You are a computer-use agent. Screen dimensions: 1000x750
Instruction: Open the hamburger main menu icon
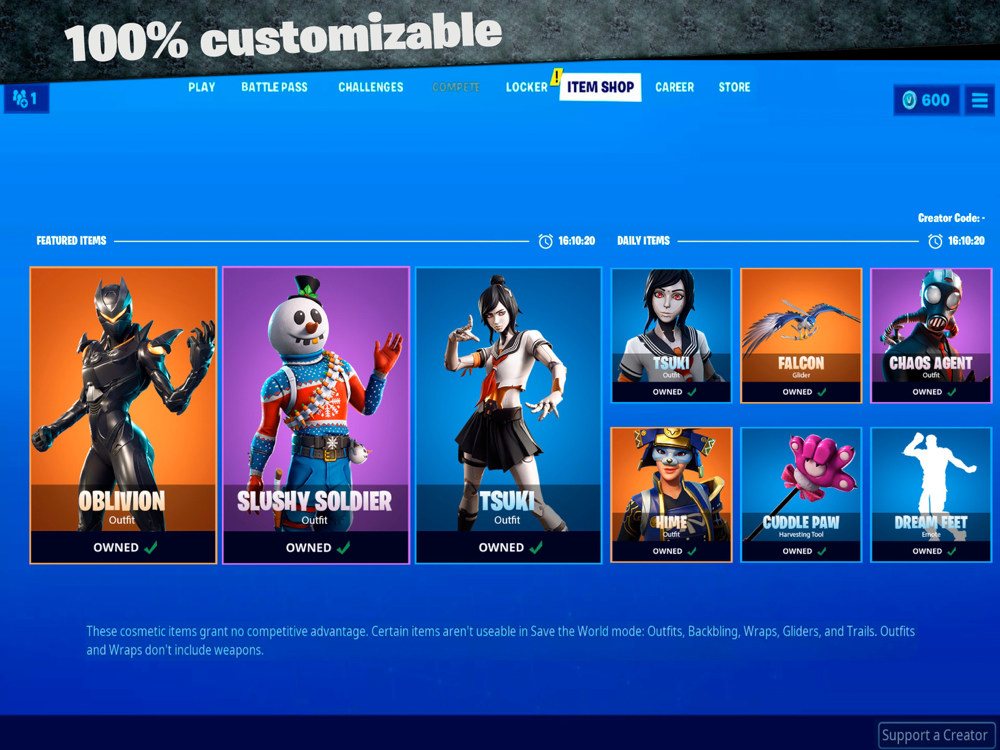click(x=980, y=100)
